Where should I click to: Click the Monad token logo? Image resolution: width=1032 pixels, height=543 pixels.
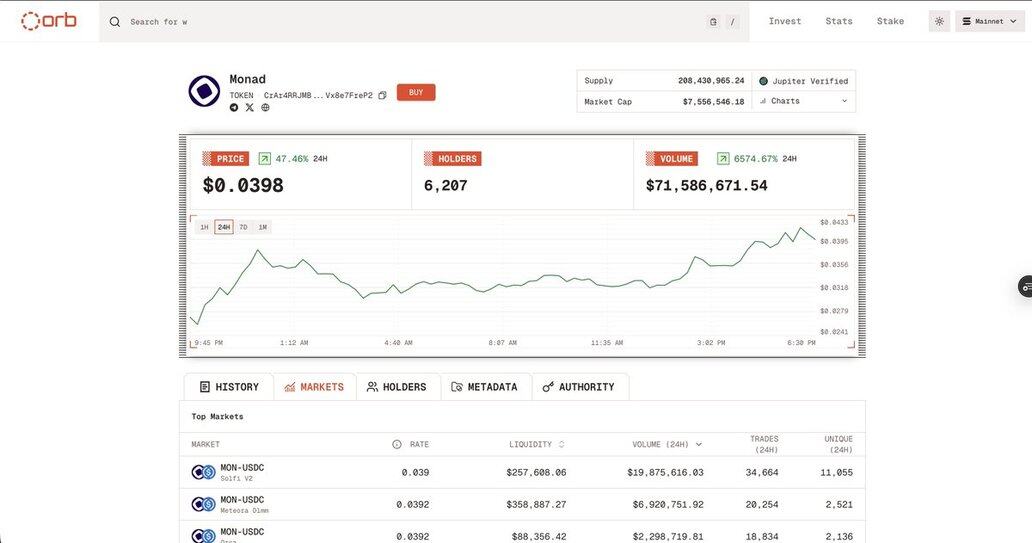click(x=205, y=92)
